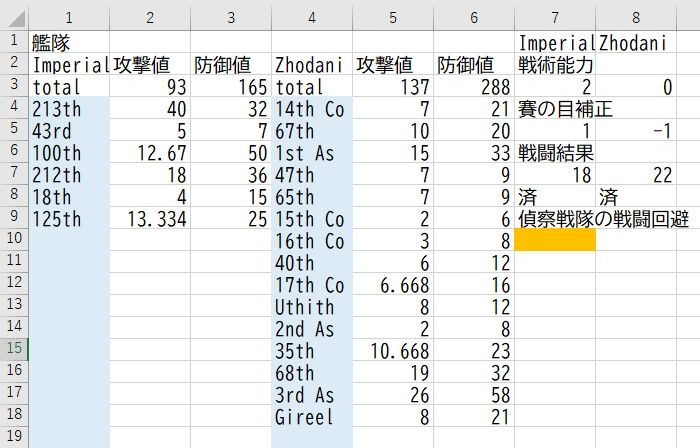
Task: Select the value 13.334
Action: [x=150, y=218]
